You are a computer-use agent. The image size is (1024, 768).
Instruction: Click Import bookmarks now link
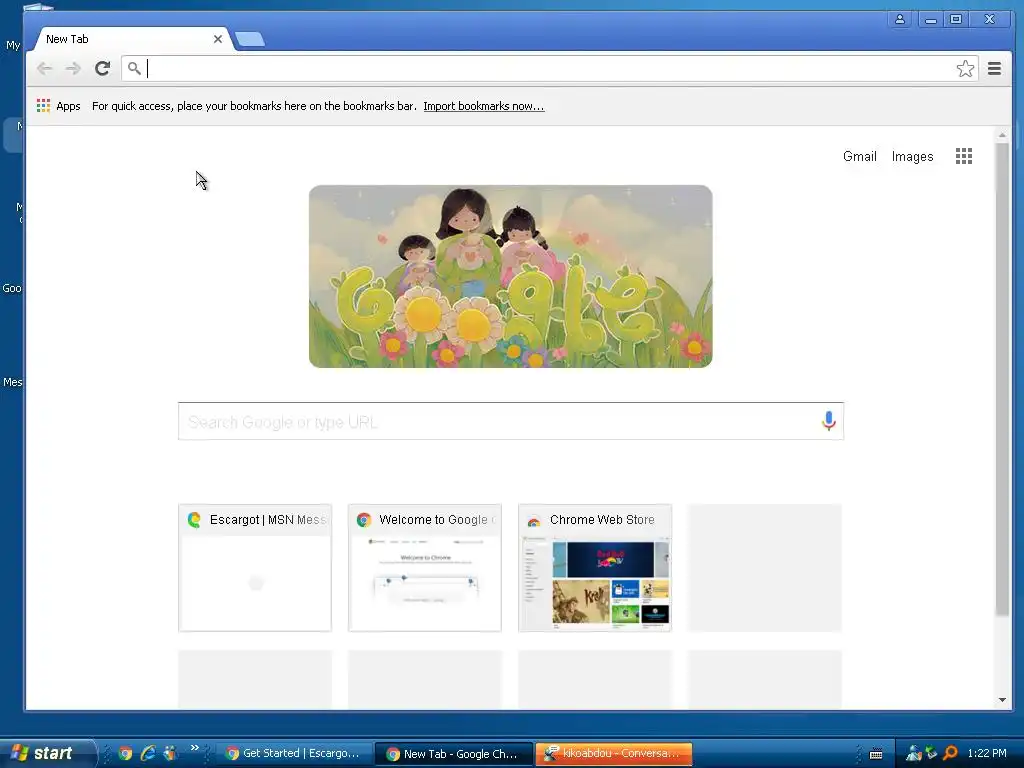pos(483,106)
